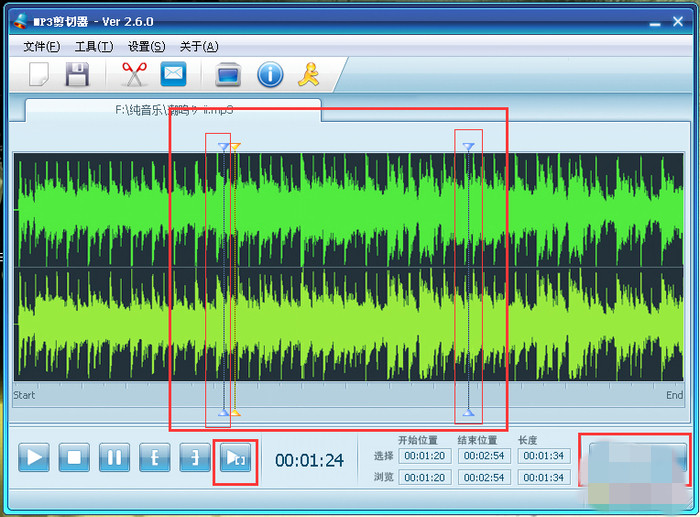
Task: Click the 开始位置 column header
Action: pos(418,440)
